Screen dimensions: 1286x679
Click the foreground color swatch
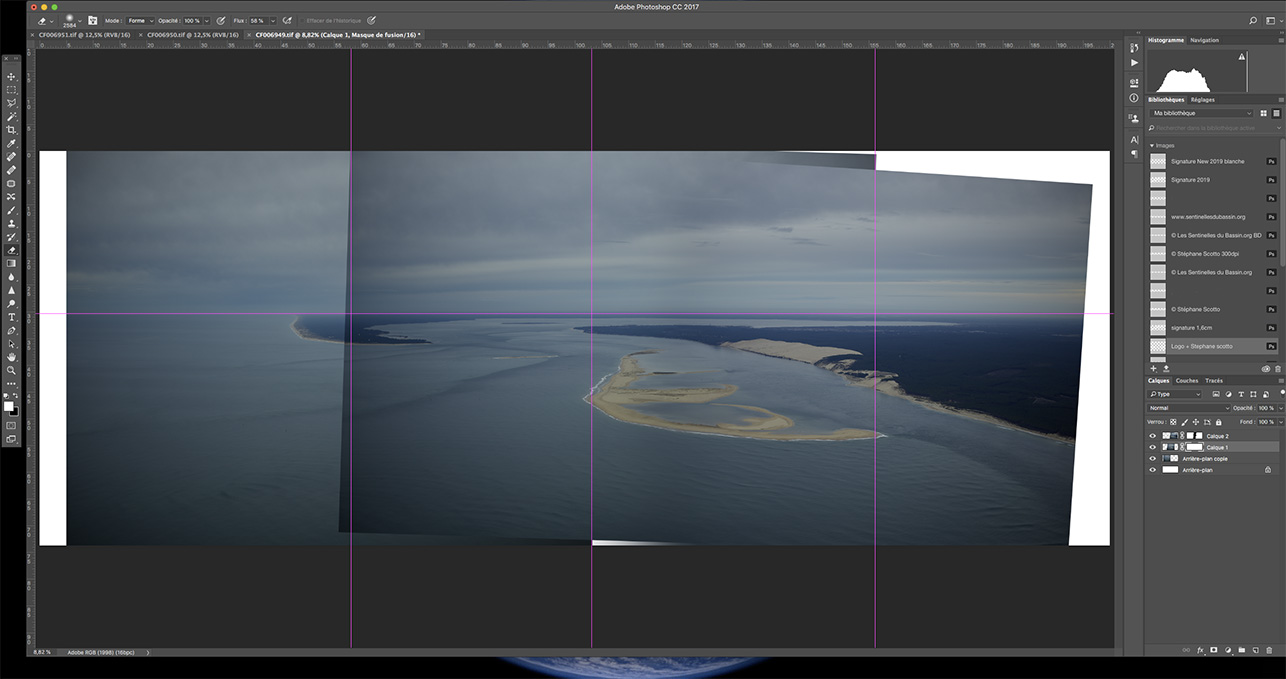tap(9, 407)
